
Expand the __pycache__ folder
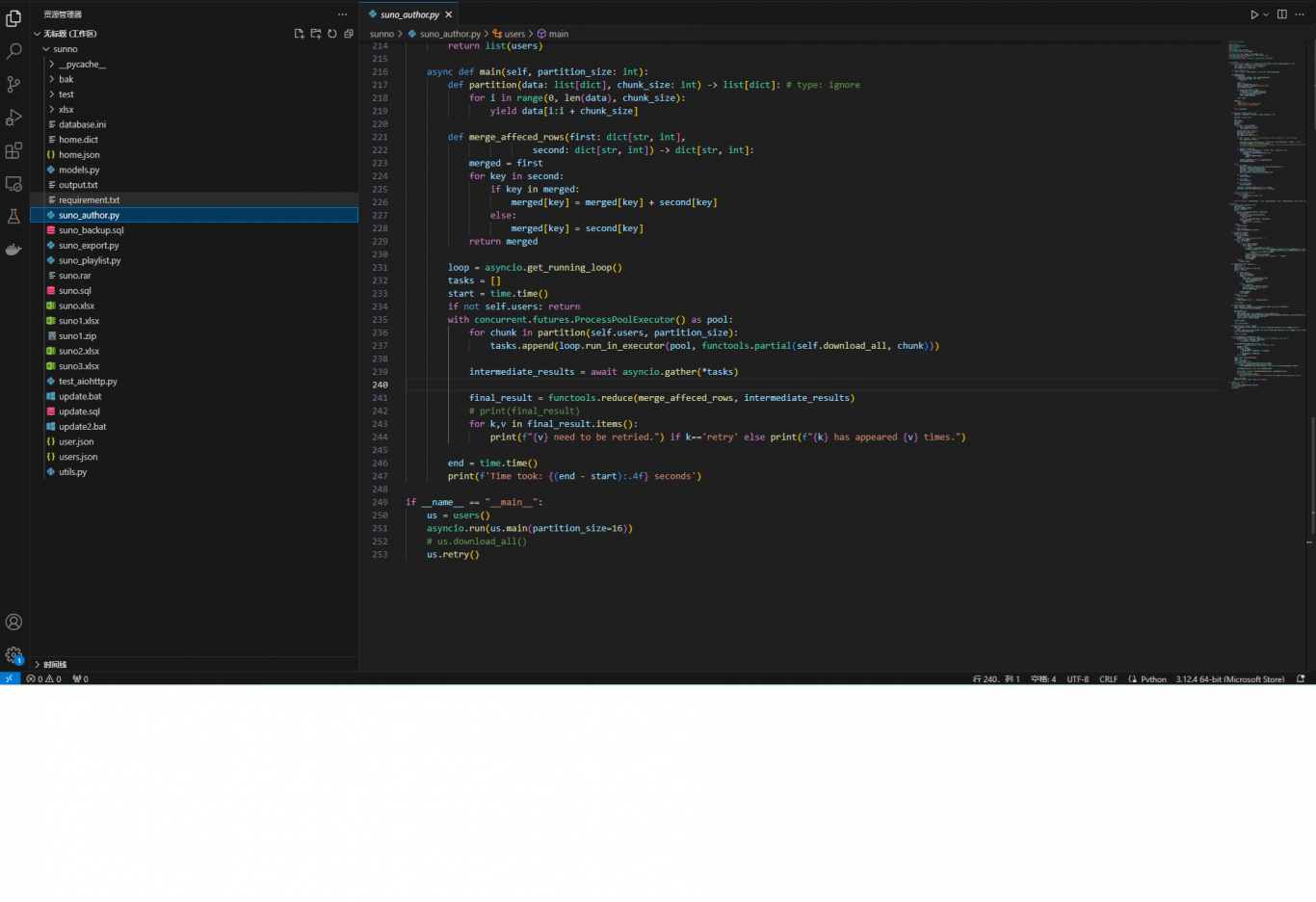point(194,64)
